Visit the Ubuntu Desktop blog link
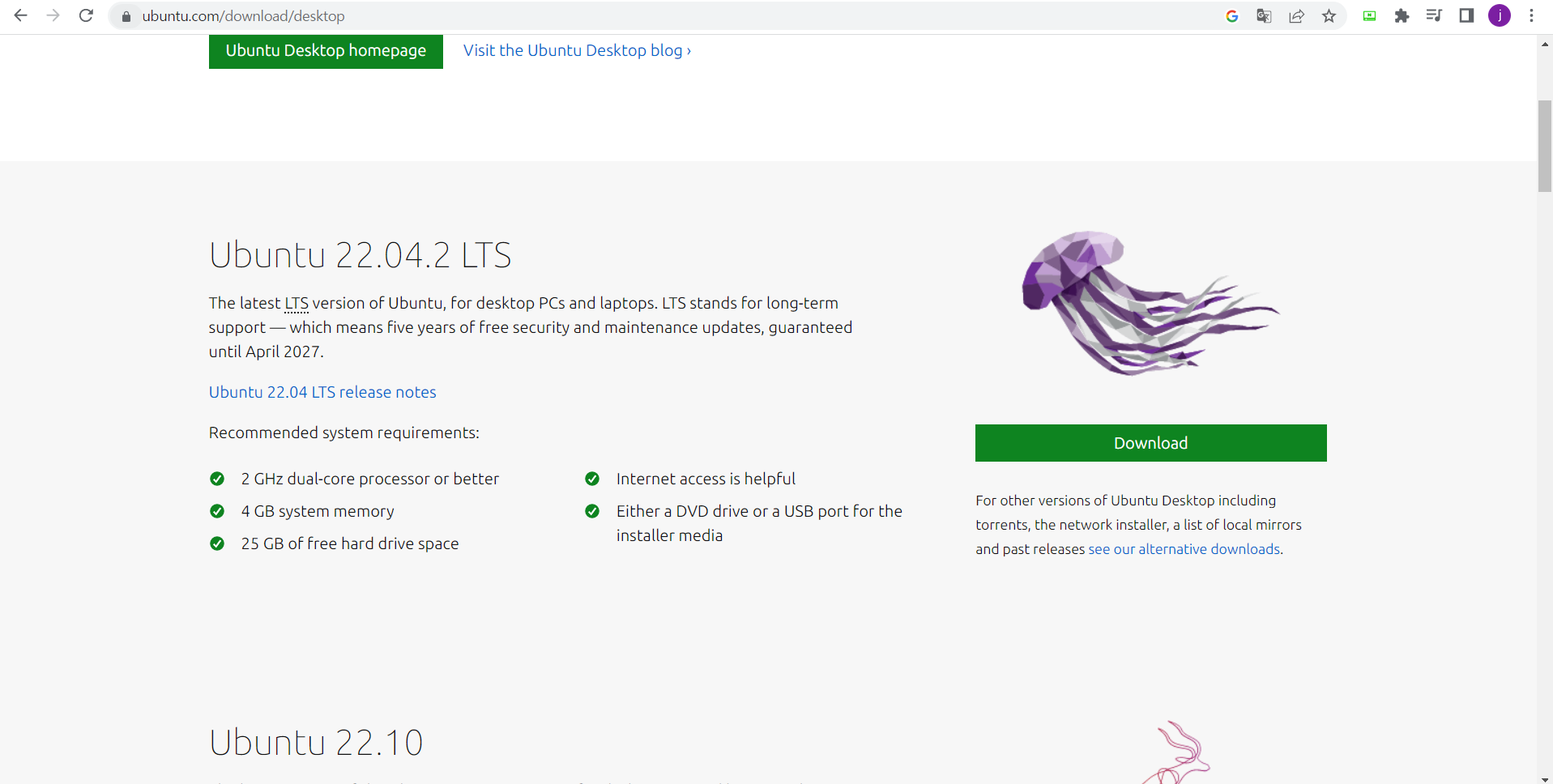This screenshot has width=1553, height=784. [x=577, y=50]
